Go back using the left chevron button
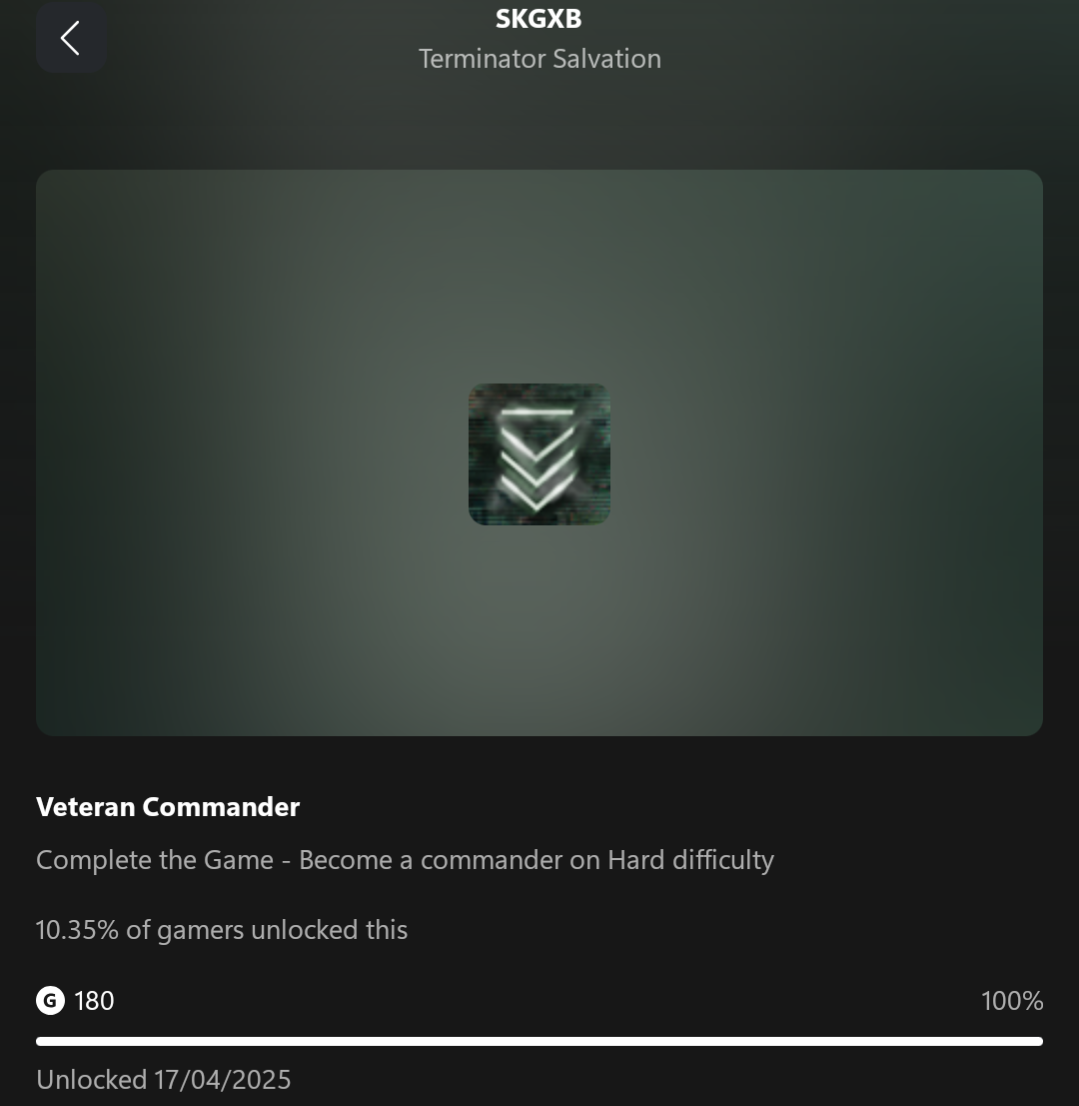Viewport: 1079px width, 1106px height. tap(71, 37)
